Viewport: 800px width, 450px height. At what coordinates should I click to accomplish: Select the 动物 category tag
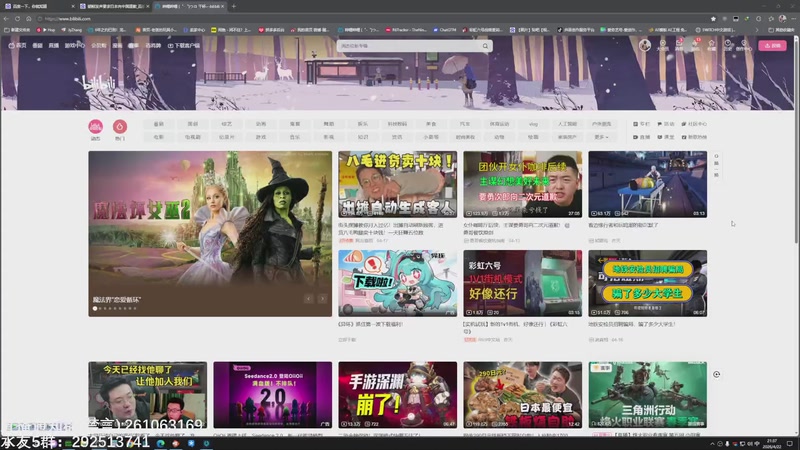pyautogui.click(x=499, y=137)
